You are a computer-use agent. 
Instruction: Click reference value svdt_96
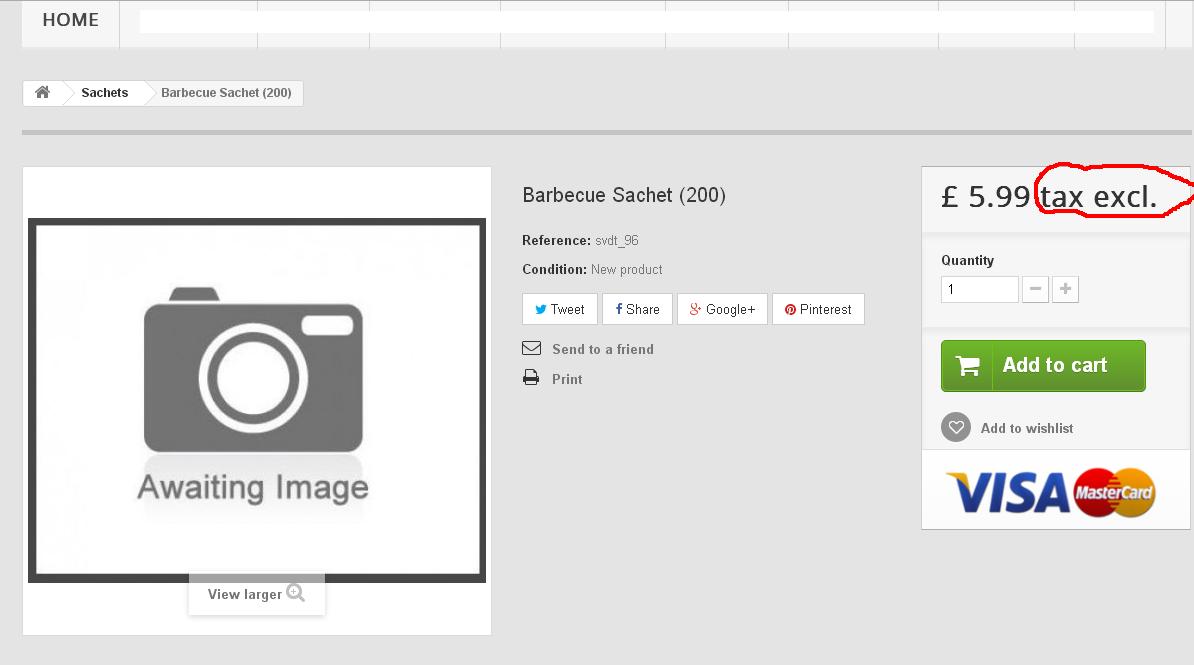pos(617,240)
